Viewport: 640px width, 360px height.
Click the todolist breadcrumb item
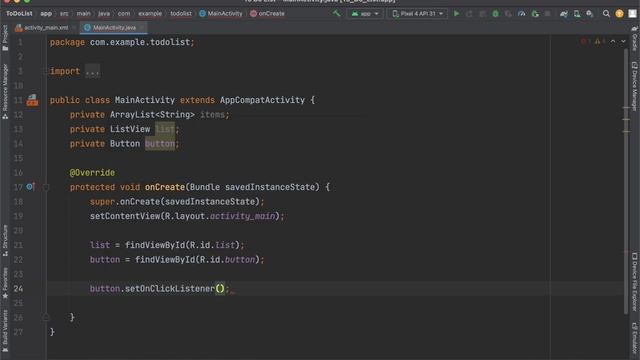[x=181, y=13]
